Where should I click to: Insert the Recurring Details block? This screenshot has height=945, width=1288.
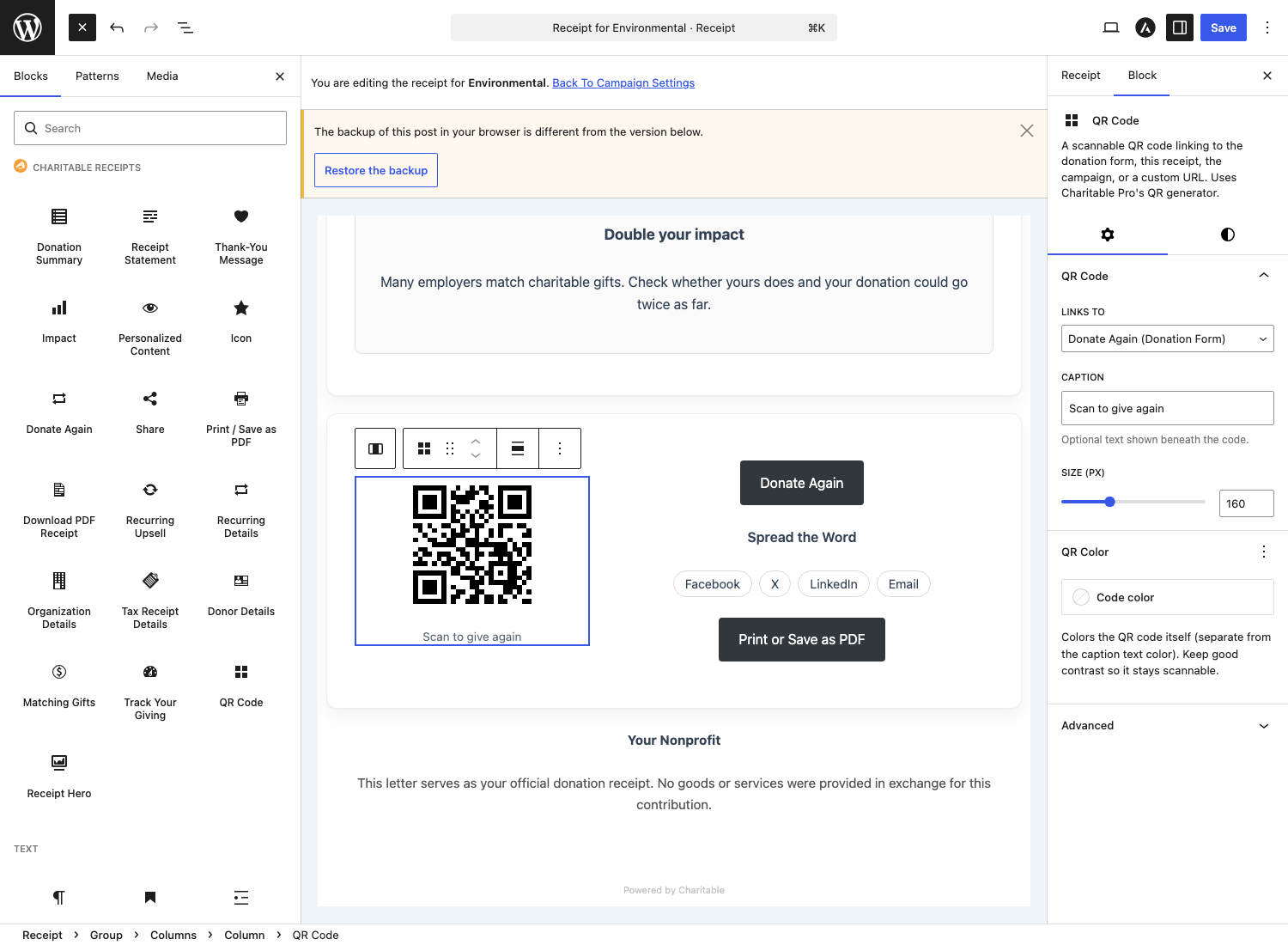click(x=241, y=510)
